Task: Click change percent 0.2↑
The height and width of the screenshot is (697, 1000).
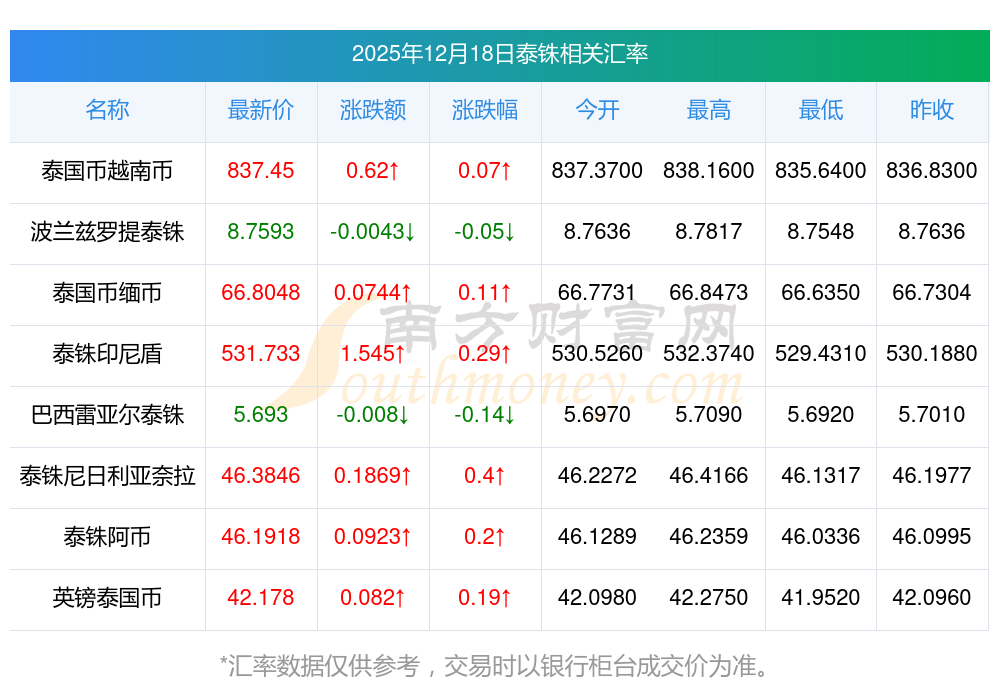Action: click(x=485, y=536)
